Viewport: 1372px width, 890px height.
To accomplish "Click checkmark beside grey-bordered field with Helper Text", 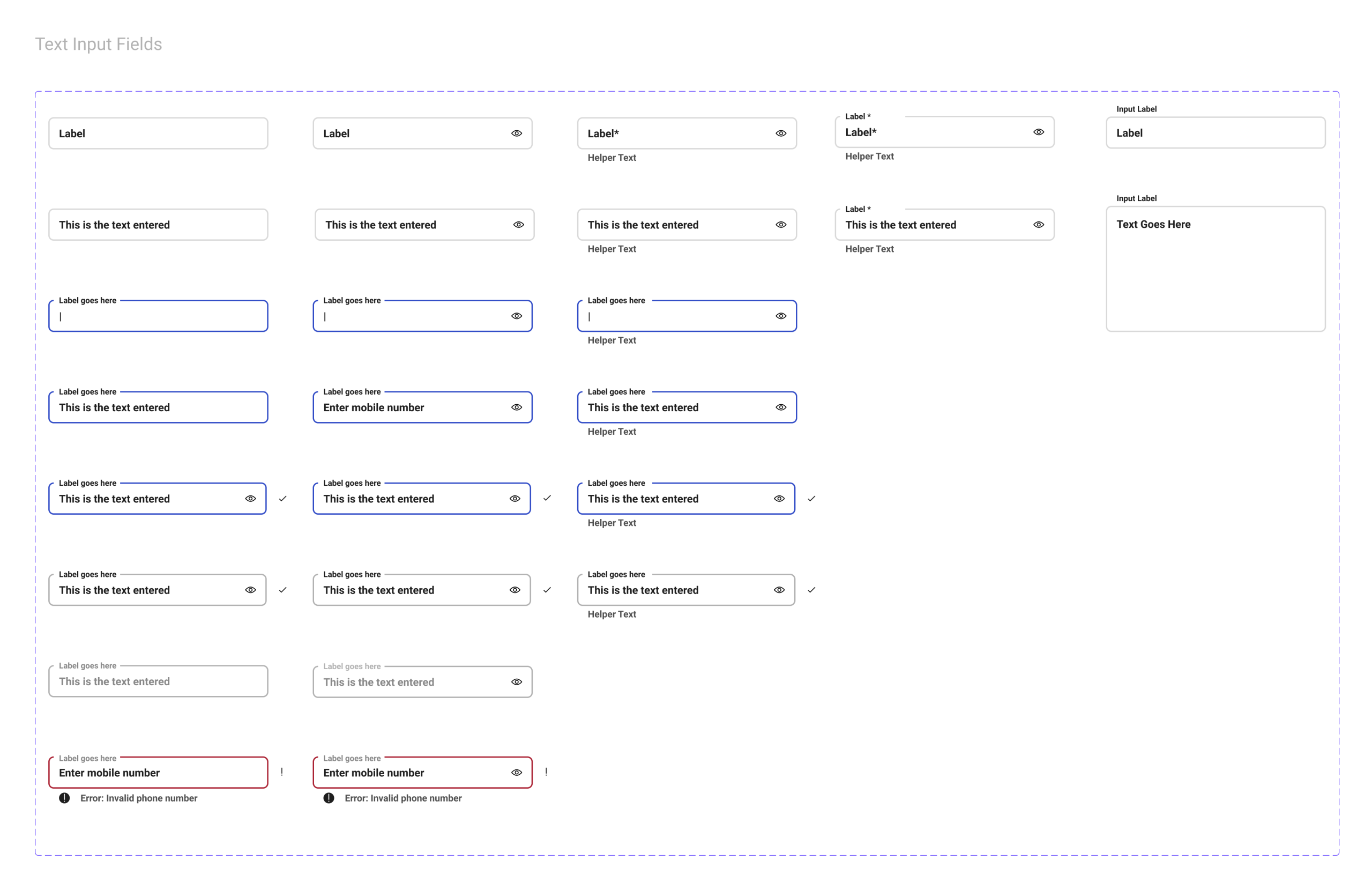I will 811,590.
